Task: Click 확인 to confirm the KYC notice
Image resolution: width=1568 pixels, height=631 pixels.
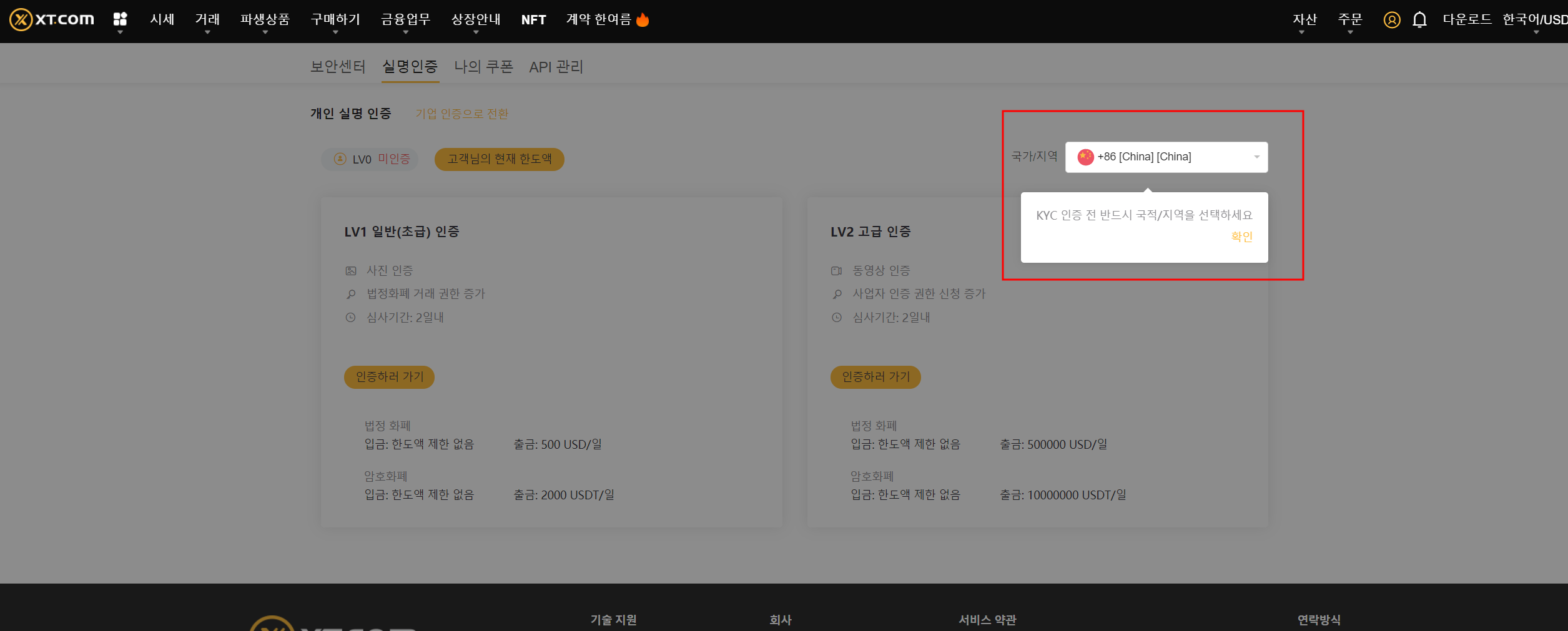Action: pyautogui.click(x=1241, y=236)
